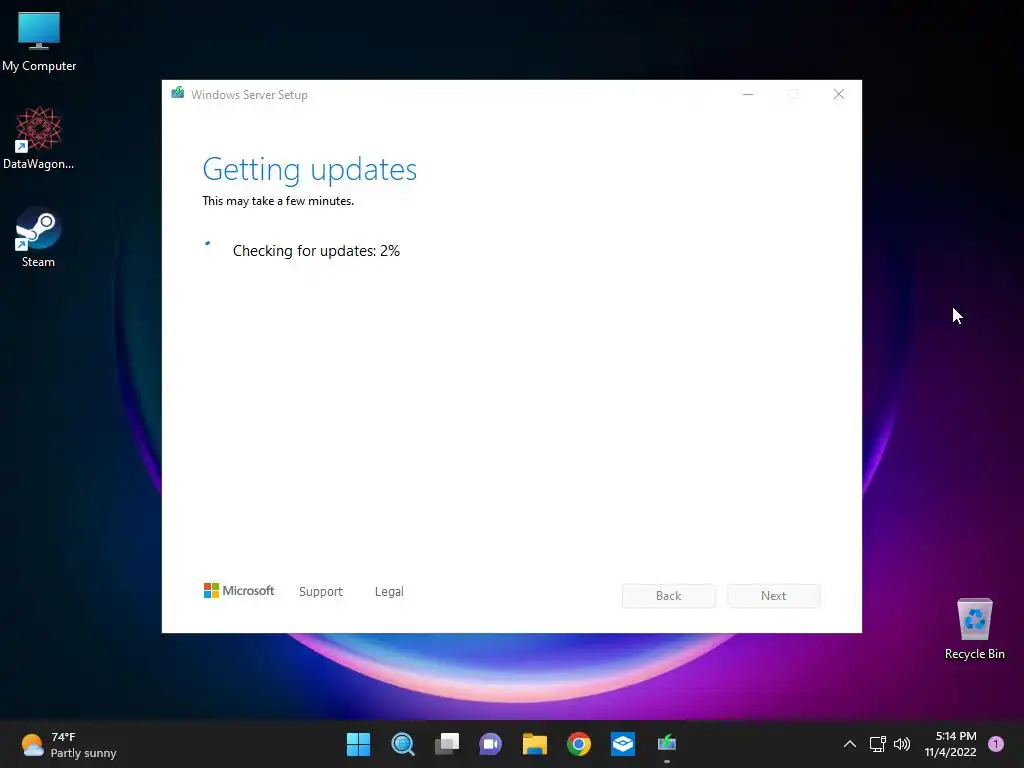
Task: Minimize the Windows Server Setup window
Action: [748, 95]
